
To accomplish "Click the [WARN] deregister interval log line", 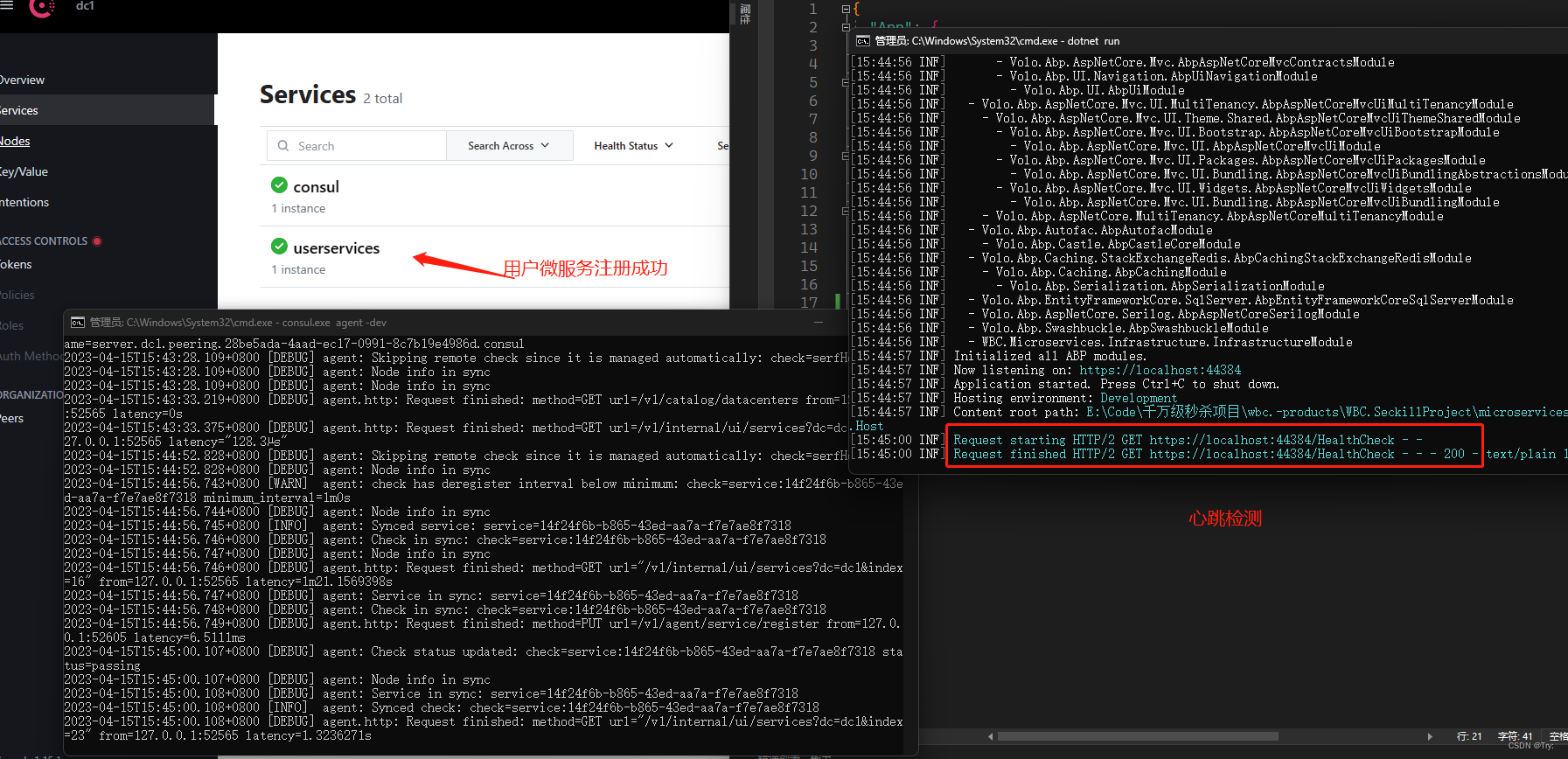I will [x=483, y=491].
